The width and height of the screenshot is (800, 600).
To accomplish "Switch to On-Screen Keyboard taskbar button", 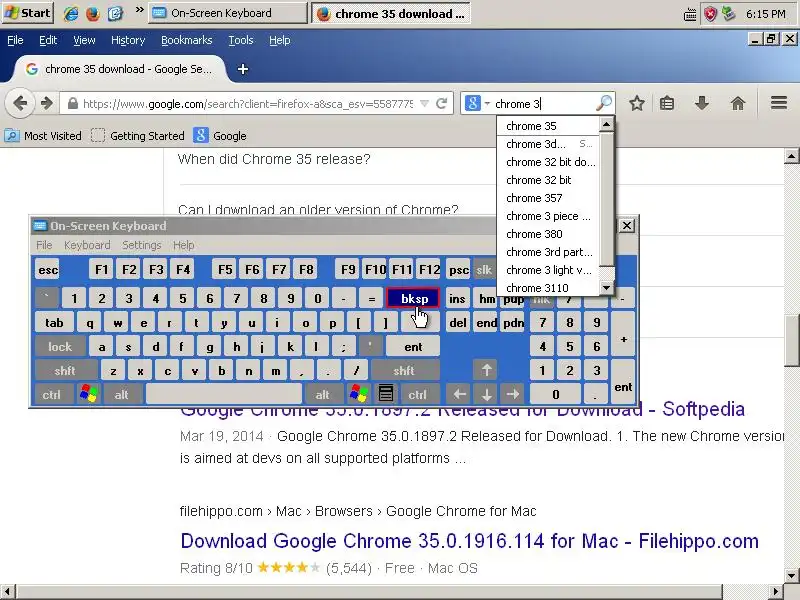I will [x=228, y=13].
